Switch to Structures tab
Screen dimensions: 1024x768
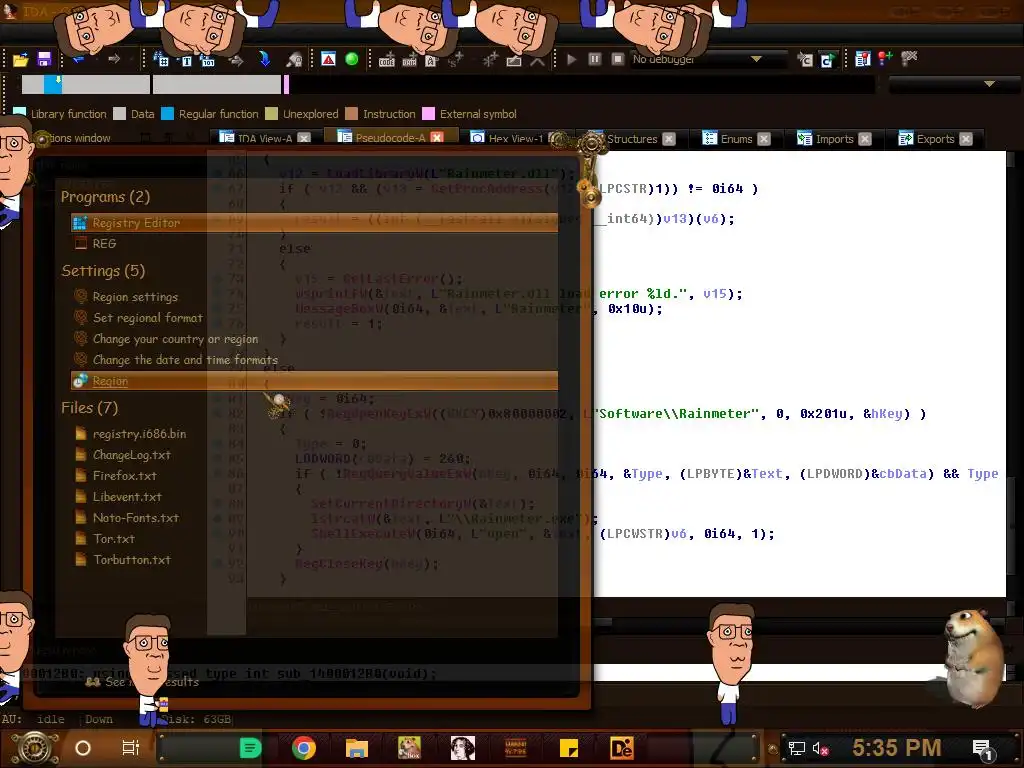pyautogui.click(x=632, y=139)
